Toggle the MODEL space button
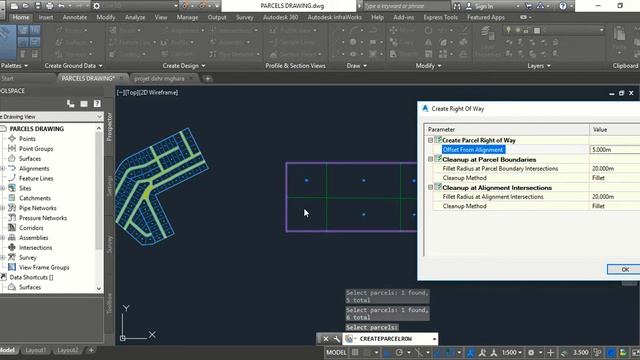640x360 pixels. 336,352
